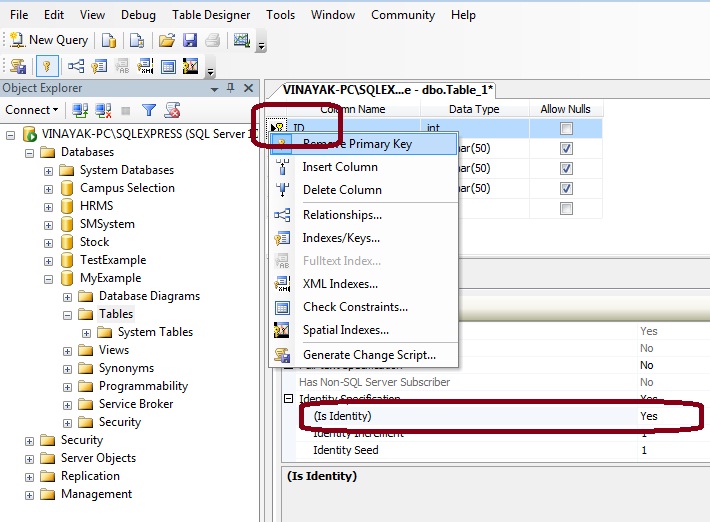Click the Save disk icon in toolbar
The width and height of the screenshot is (710, 522).
189,40
